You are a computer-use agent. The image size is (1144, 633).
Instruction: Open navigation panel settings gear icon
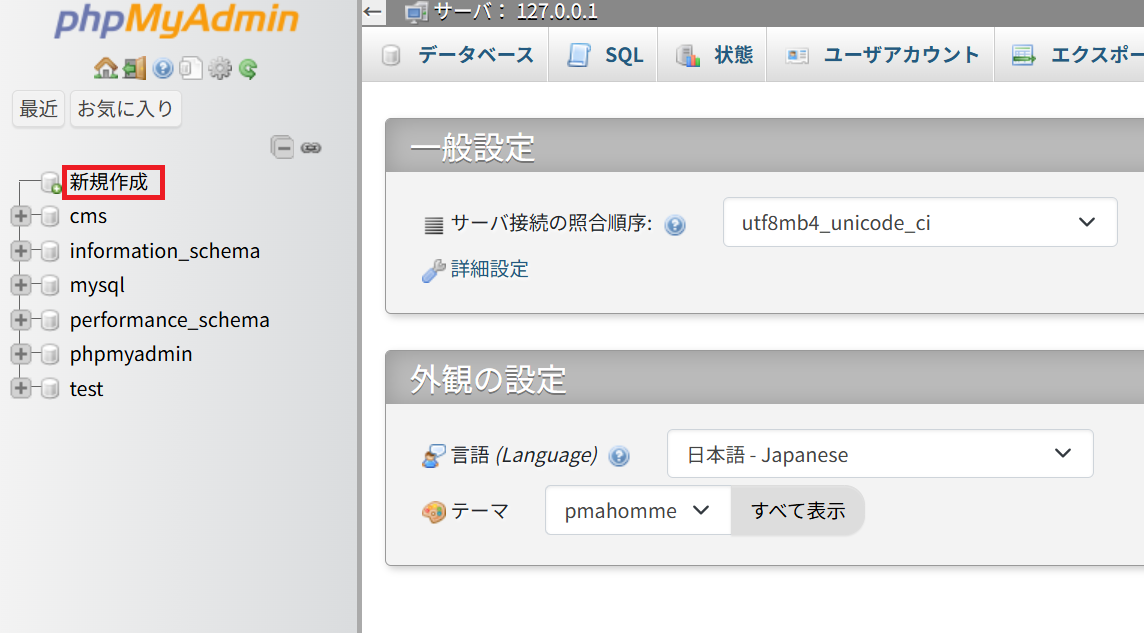[x=219, y=68]
